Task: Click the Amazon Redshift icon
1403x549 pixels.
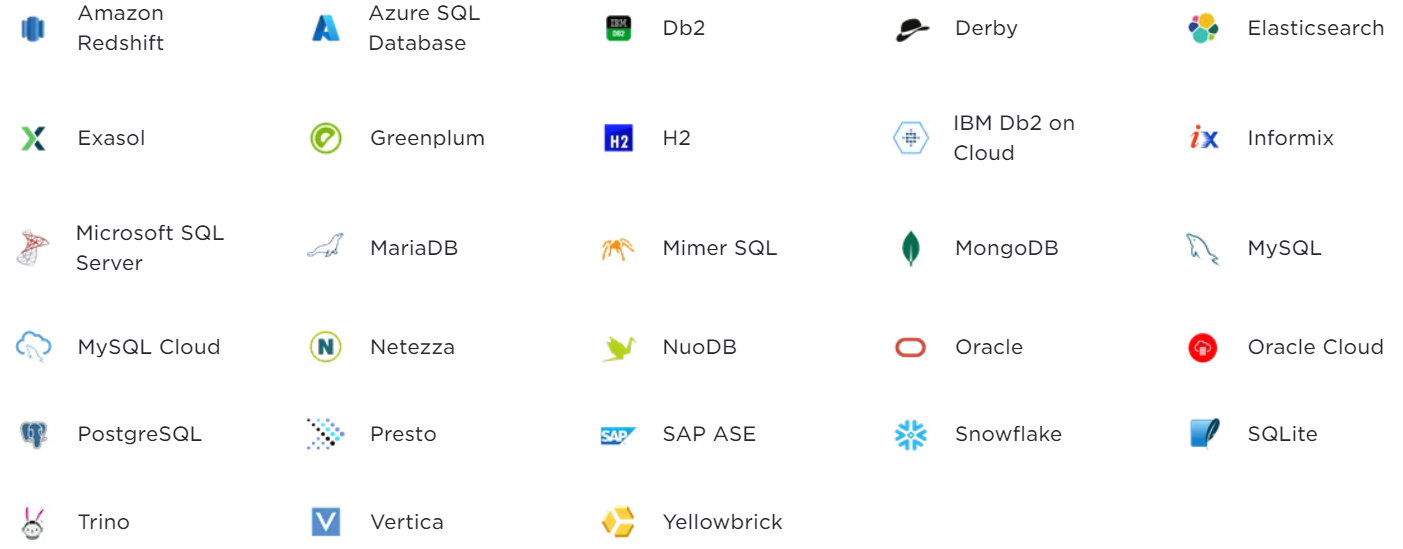Action: pos(33,28)
